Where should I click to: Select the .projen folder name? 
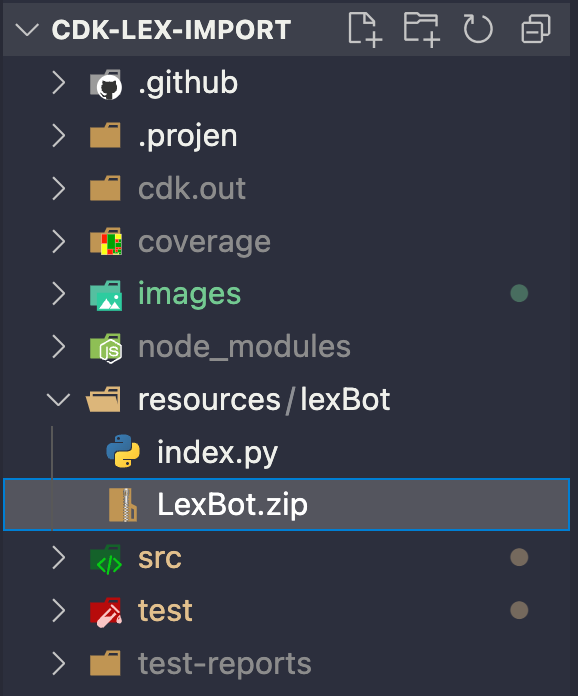pyautogui.click(x=187, y=136)
